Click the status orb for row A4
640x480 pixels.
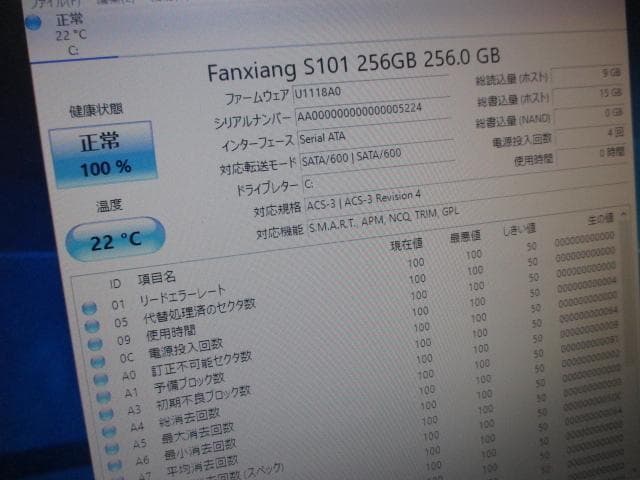coord(109,431)
